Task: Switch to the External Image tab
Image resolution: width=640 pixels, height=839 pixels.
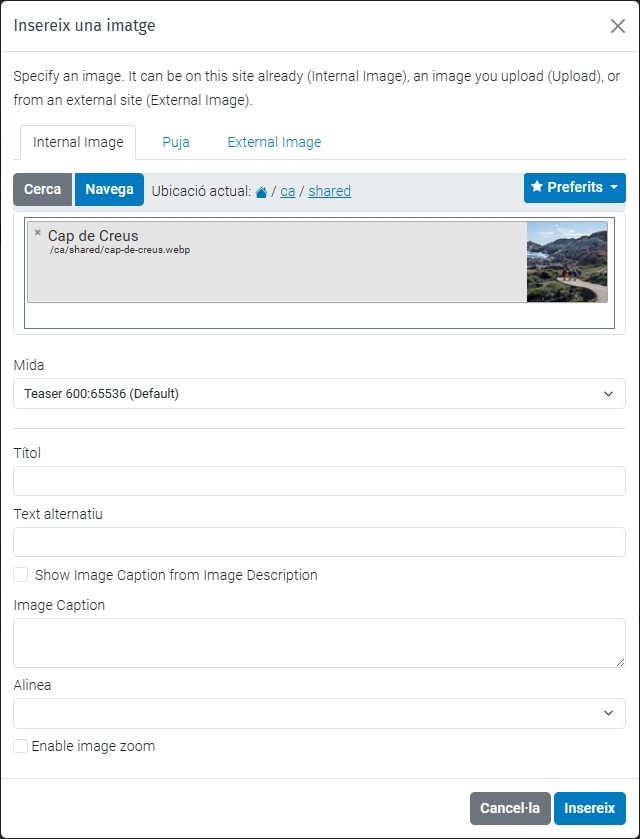Action: [274, 142]
